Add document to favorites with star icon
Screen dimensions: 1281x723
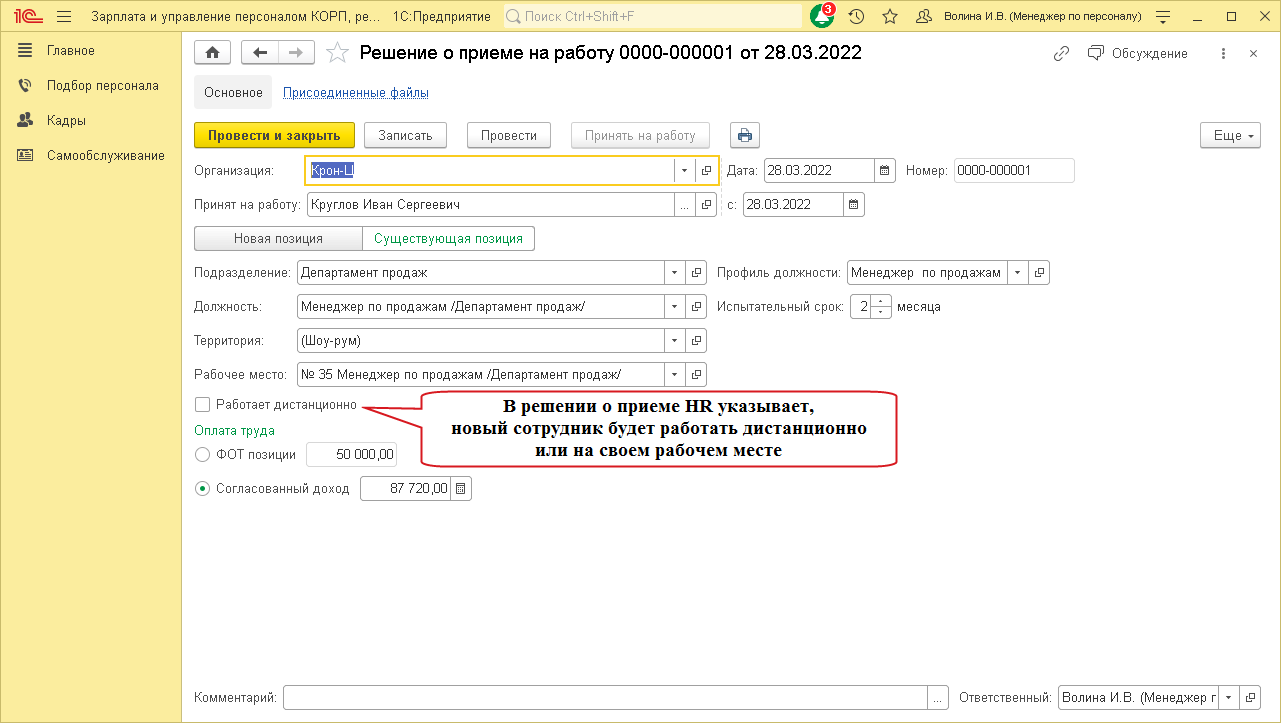(x=338, y=53)
